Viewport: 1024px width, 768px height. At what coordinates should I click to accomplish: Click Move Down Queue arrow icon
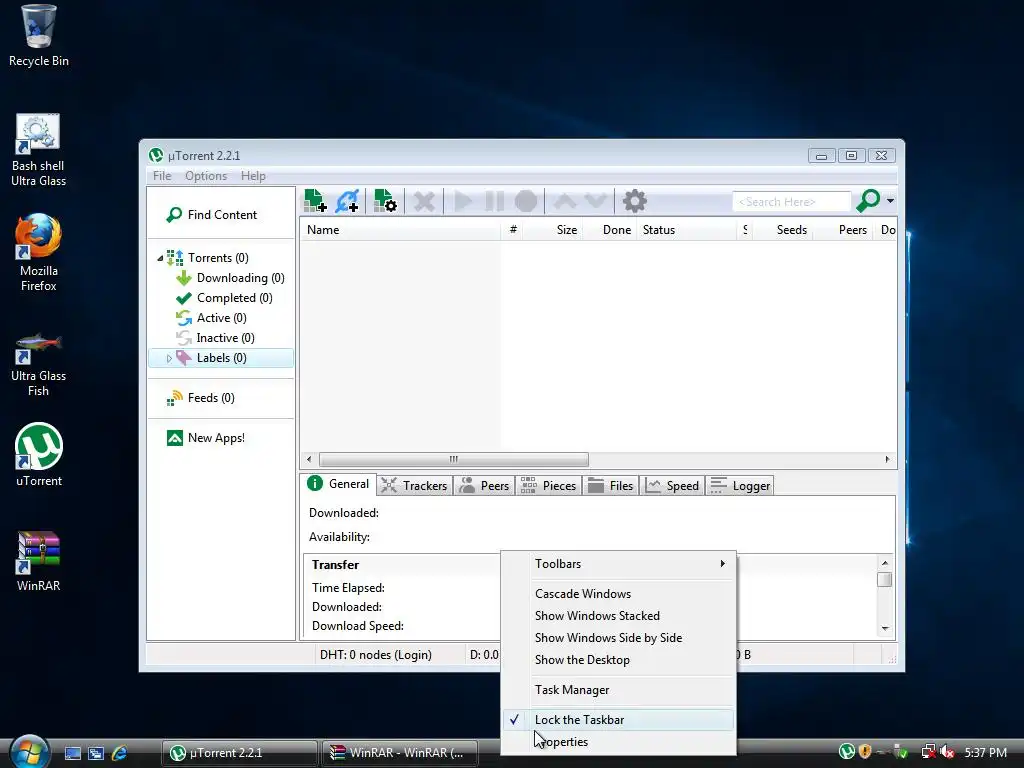click(596, 201)
